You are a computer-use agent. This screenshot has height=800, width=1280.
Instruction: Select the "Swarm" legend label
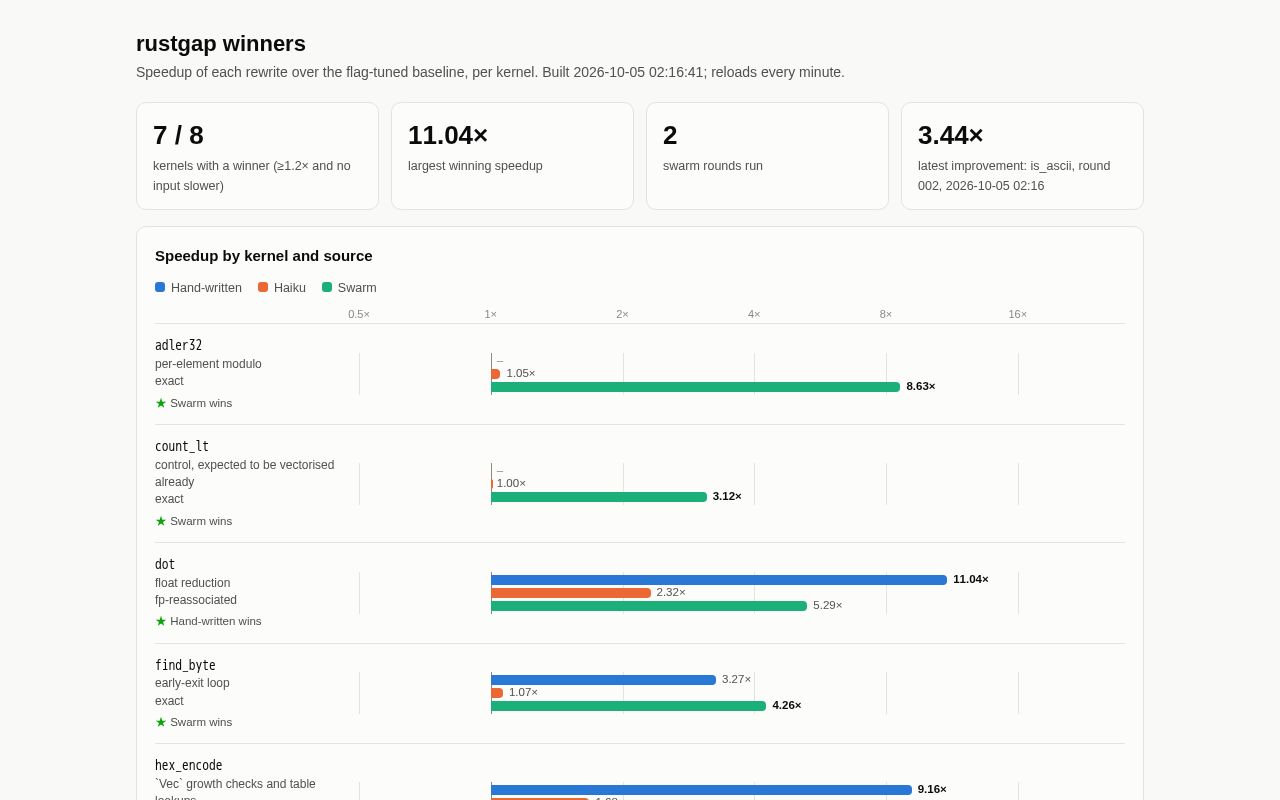pos(357,288)
